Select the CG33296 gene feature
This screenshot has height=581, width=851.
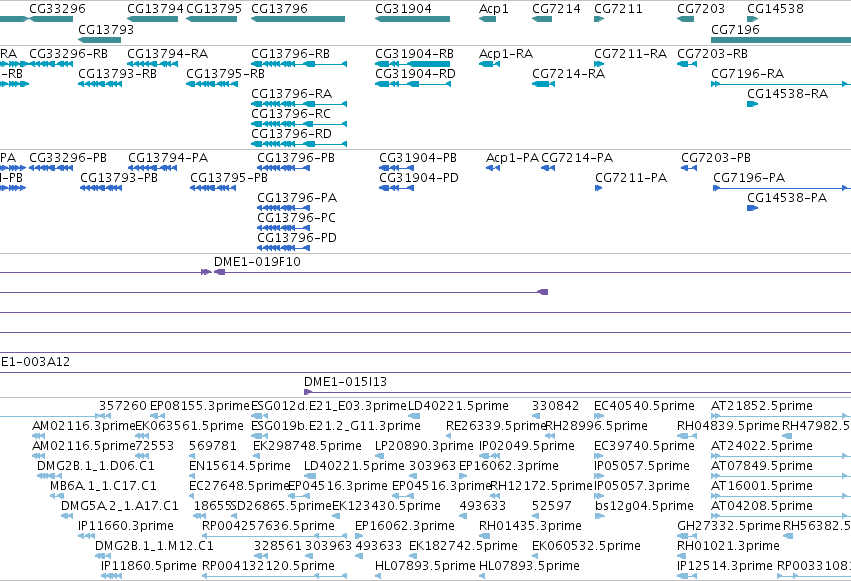[x=51, y=19]
